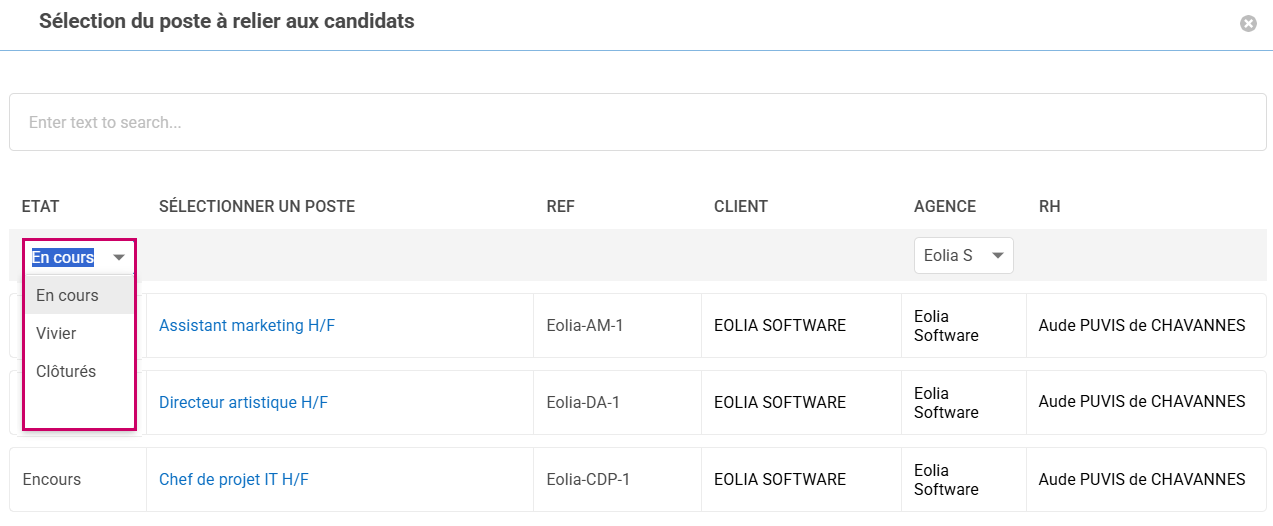This screenshot has height=526, width=1273.
Task: Select the 'Vivier' option
Action: click(x=57, y=333)
